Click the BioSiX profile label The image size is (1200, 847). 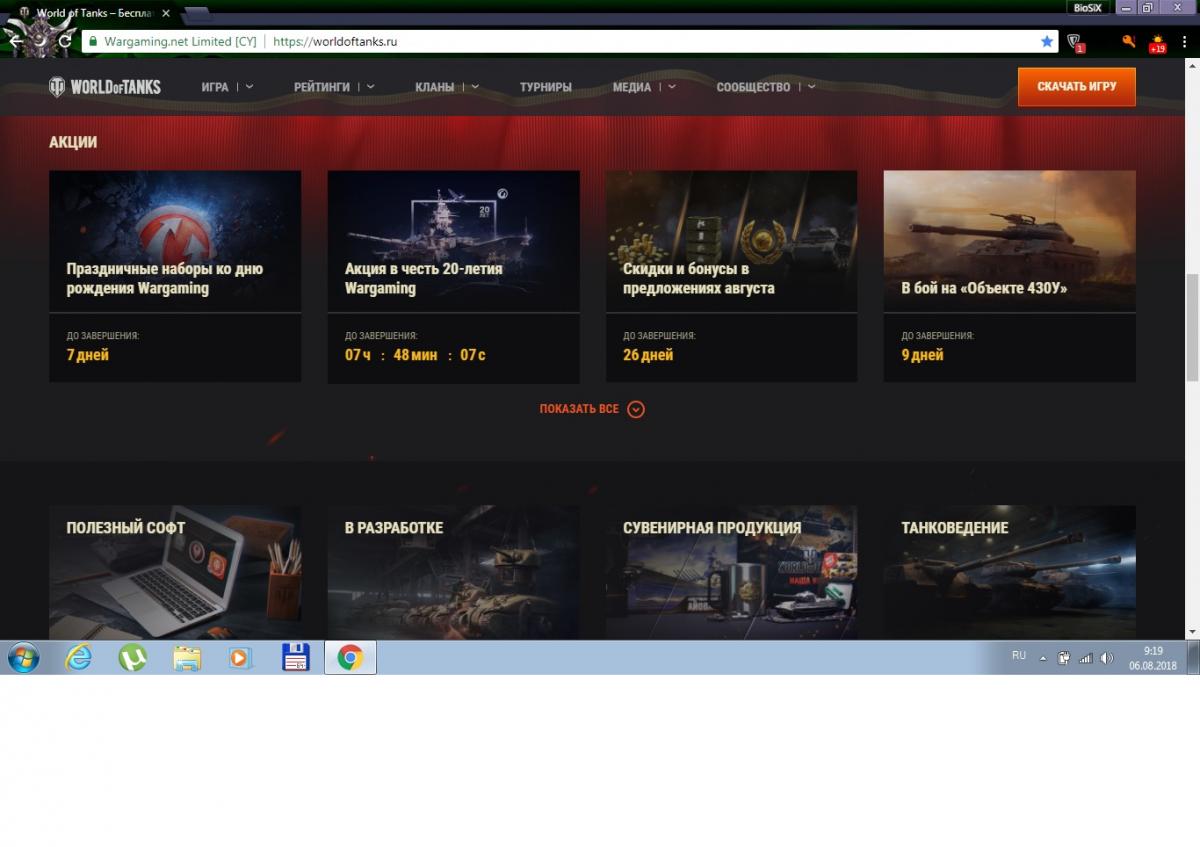tap(1087, 8)
